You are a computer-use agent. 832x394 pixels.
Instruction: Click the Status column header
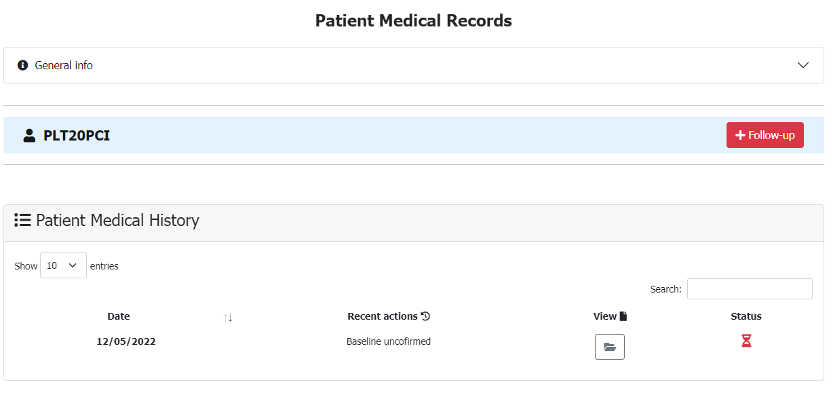(746, 317)
